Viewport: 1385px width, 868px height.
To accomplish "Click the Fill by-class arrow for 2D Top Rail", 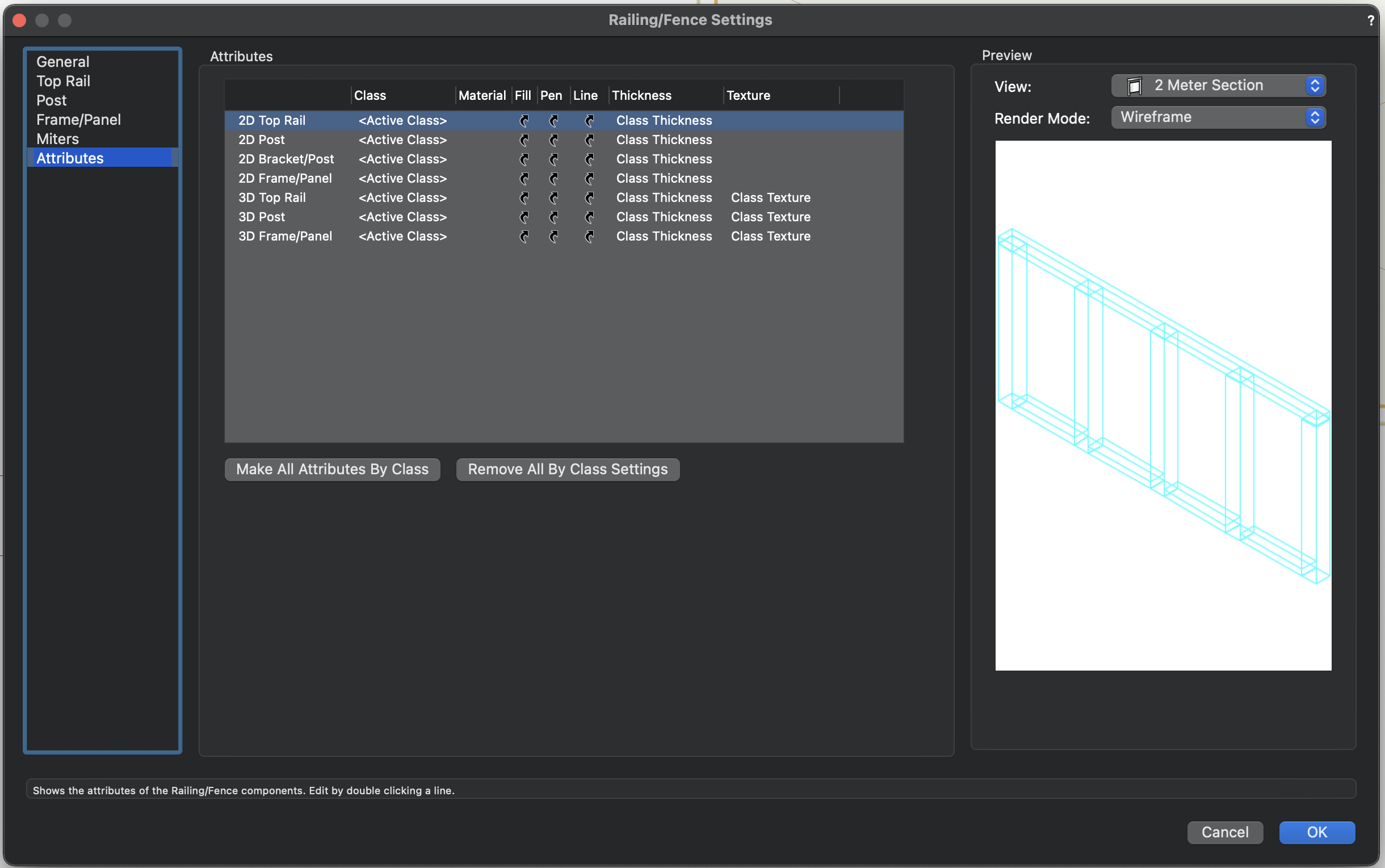I will (524, 120).
